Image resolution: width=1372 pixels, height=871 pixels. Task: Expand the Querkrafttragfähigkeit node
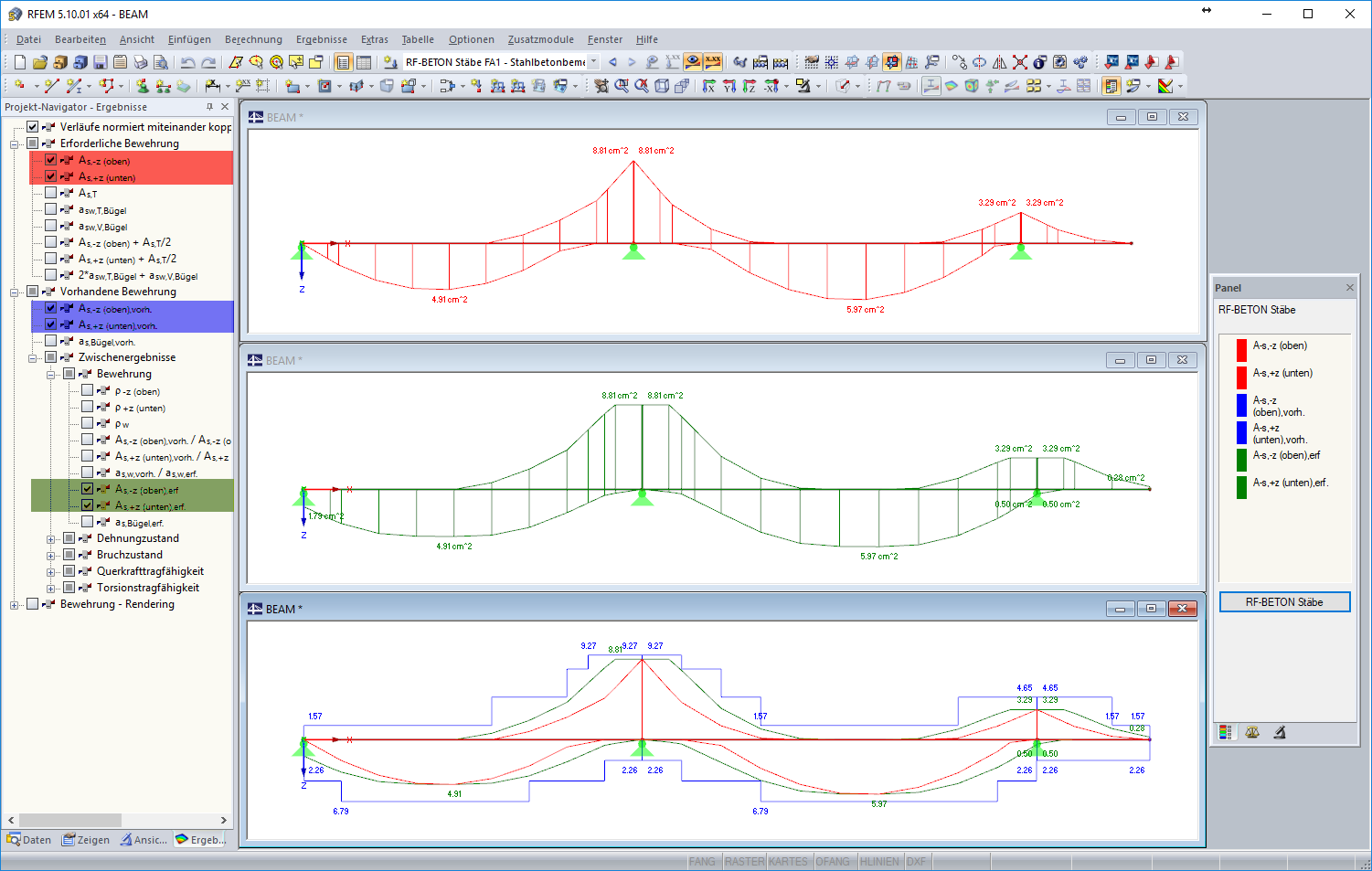[50, 572]
